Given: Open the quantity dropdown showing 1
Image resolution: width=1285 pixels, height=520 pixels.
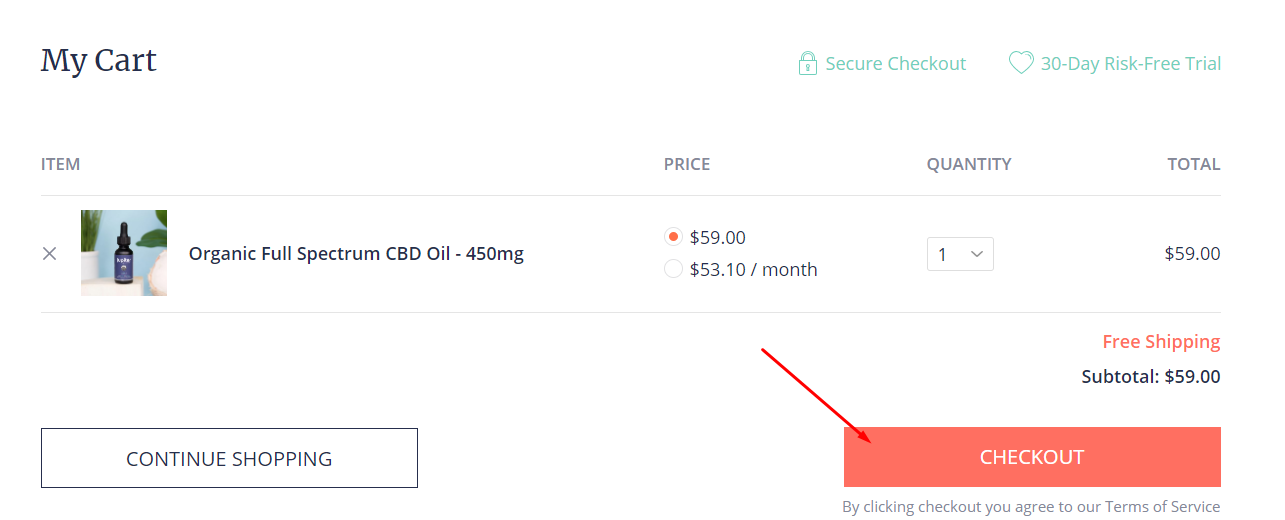Looking at the screenshot, I should (x=960, y=254).
